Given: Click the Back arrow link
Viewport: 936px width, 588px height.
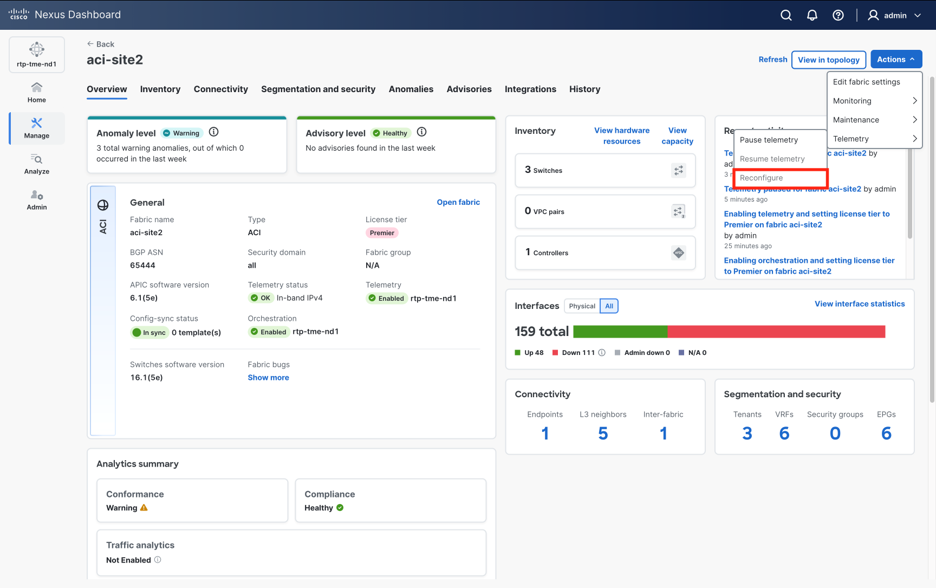Looking at the screenshot, I should click(x=100, y=44).
